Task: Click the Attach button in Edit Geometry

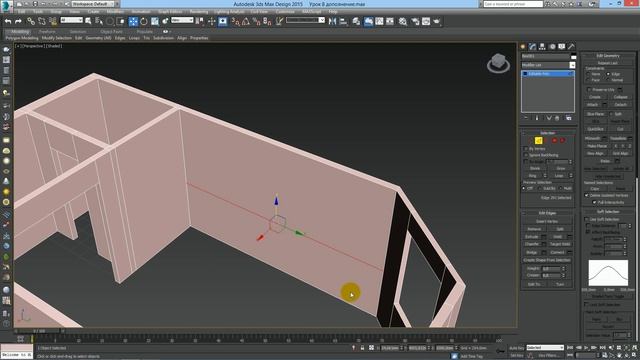Action: (592, 105)
